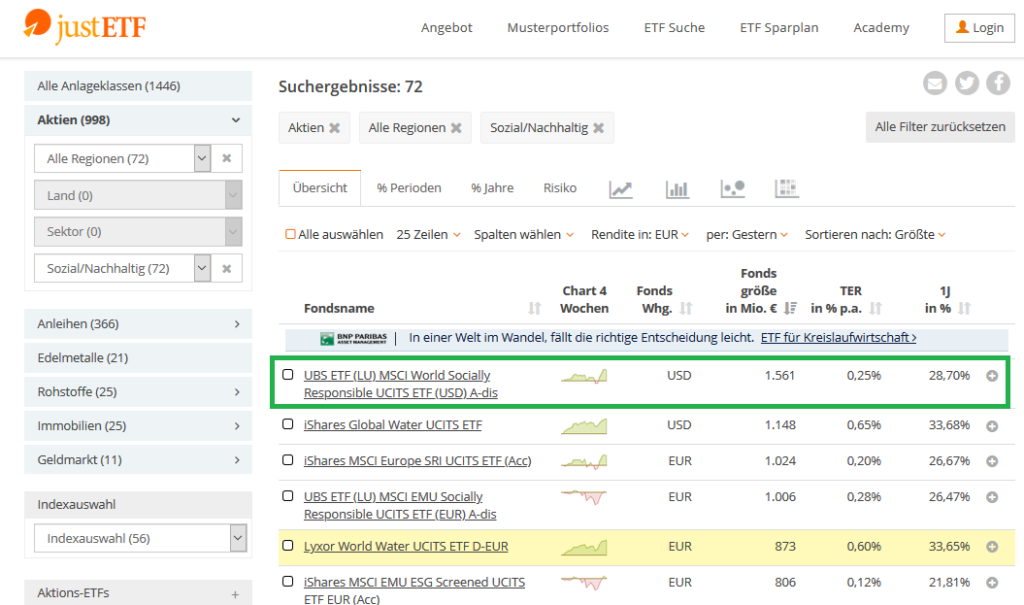
Task: Open 4-week chart of iShares Global Water
Action: coord(584,426)
